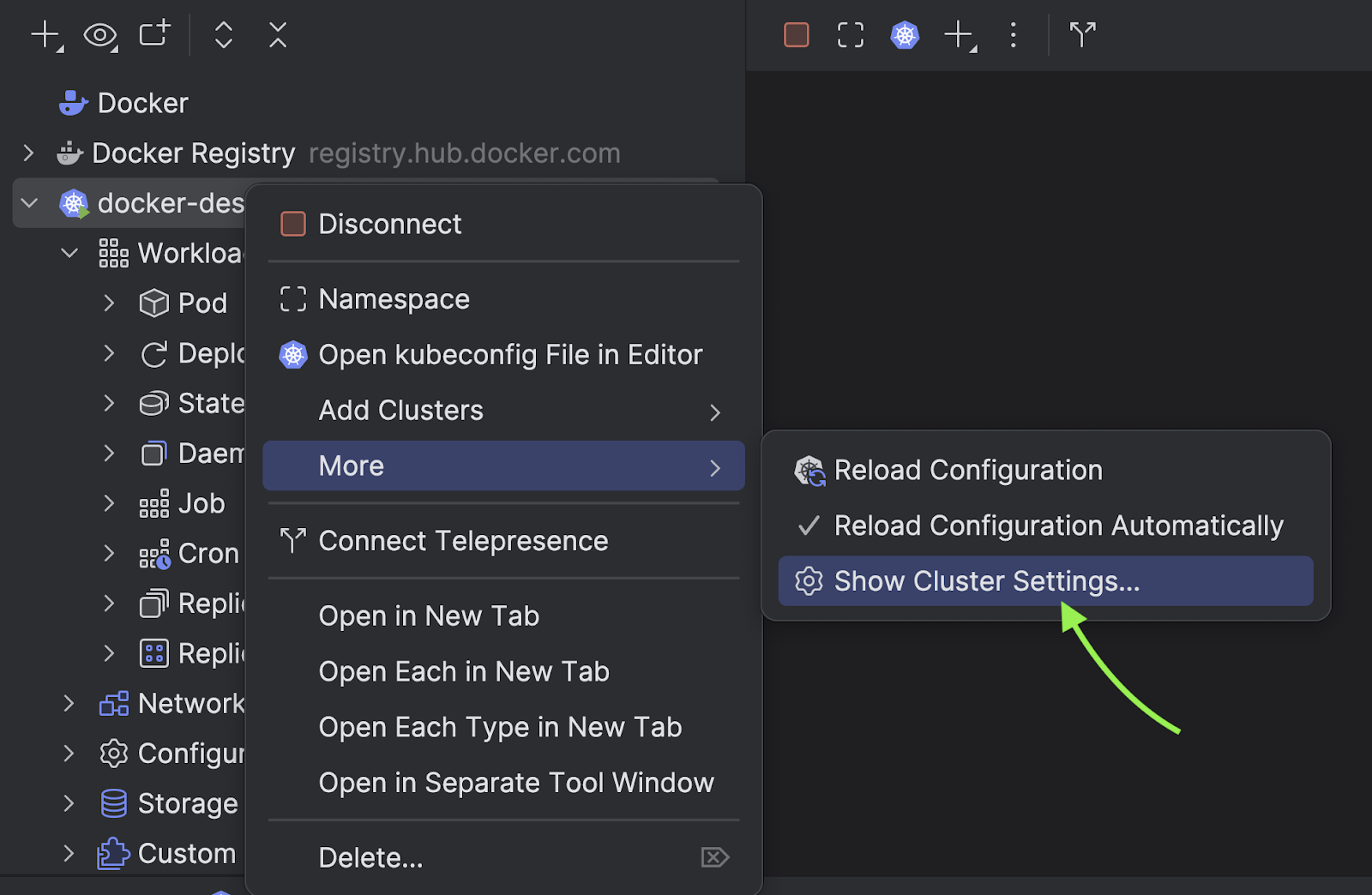Click the Storage database icon in tree

coord(114,804)
